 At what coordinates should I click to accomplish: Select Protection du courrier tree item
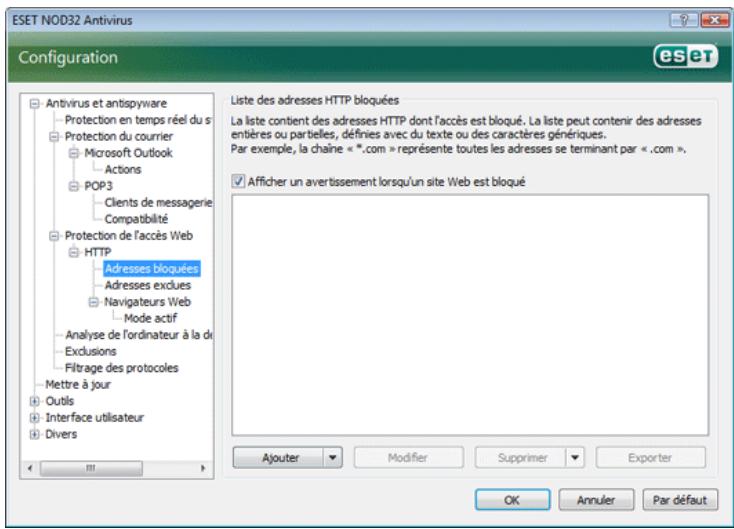(x=118, y=137)
